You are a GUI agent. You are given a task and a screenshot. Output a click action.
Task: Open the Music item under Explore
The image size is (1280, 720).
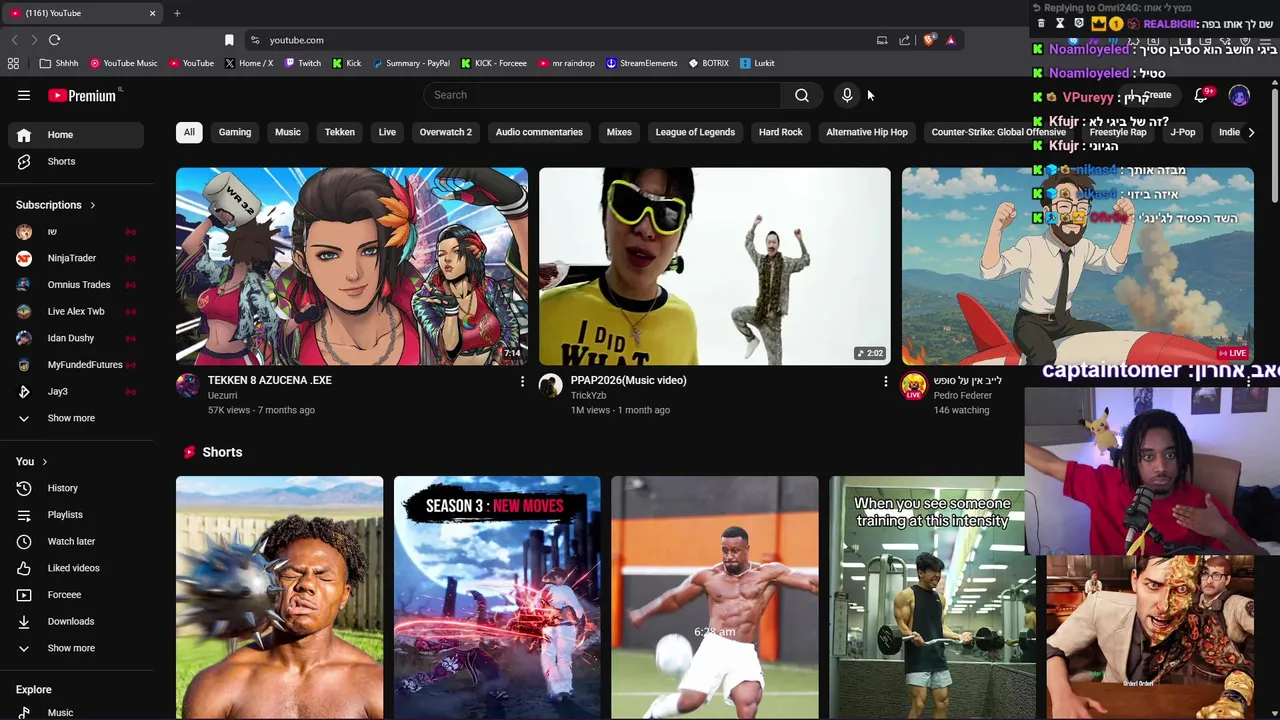(76, 712)
